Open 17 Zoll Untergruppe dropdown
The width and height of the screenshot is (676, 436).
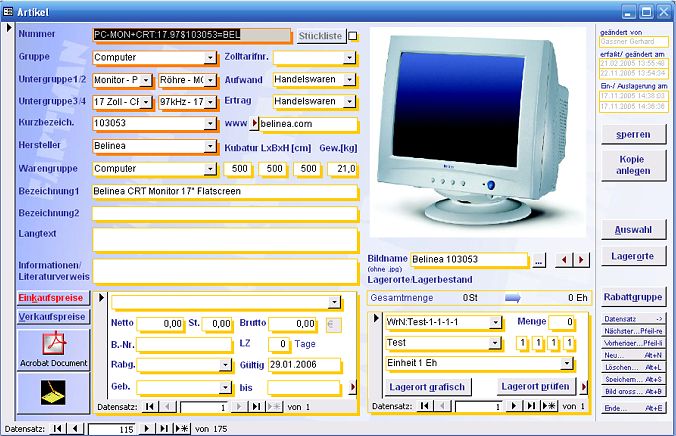coord(146,102)
